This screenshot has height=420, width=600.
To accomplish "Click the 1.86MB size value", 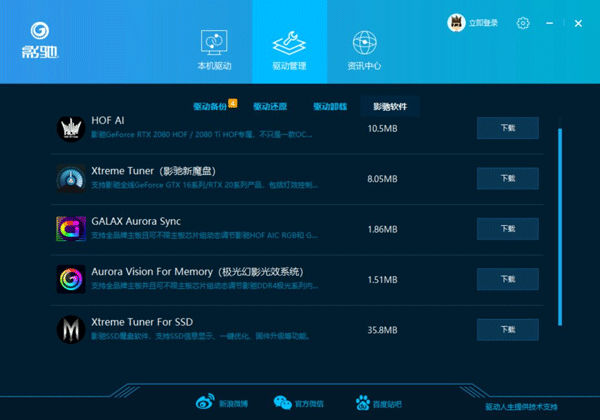I will [x=382, y=230].
